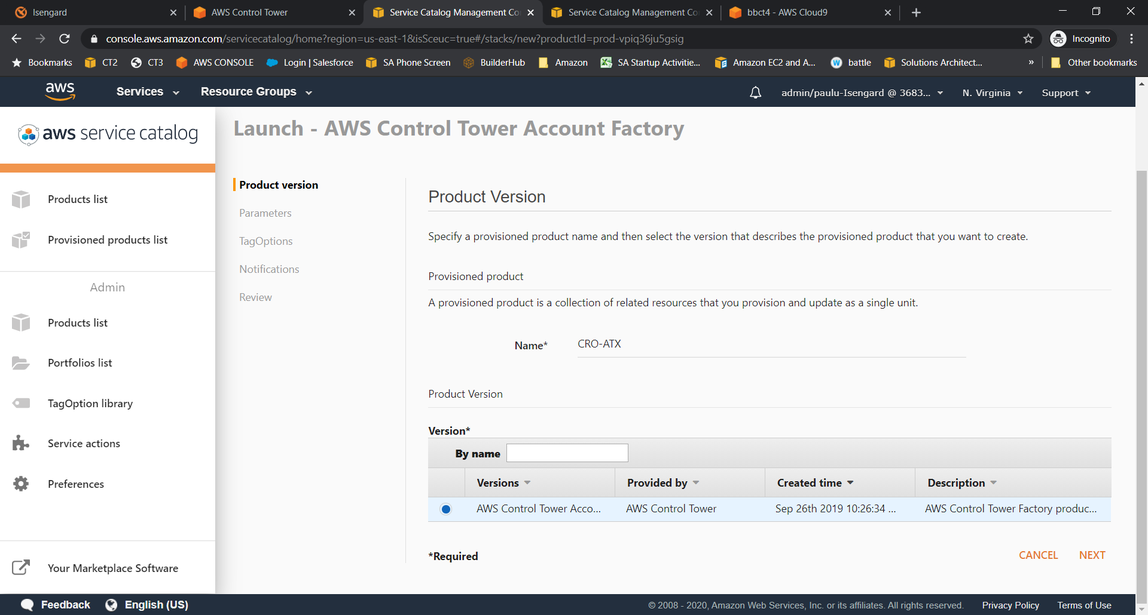Select the AWS Control Tower version radio button
Viewport: 1148px width, 615px height.
446,509
